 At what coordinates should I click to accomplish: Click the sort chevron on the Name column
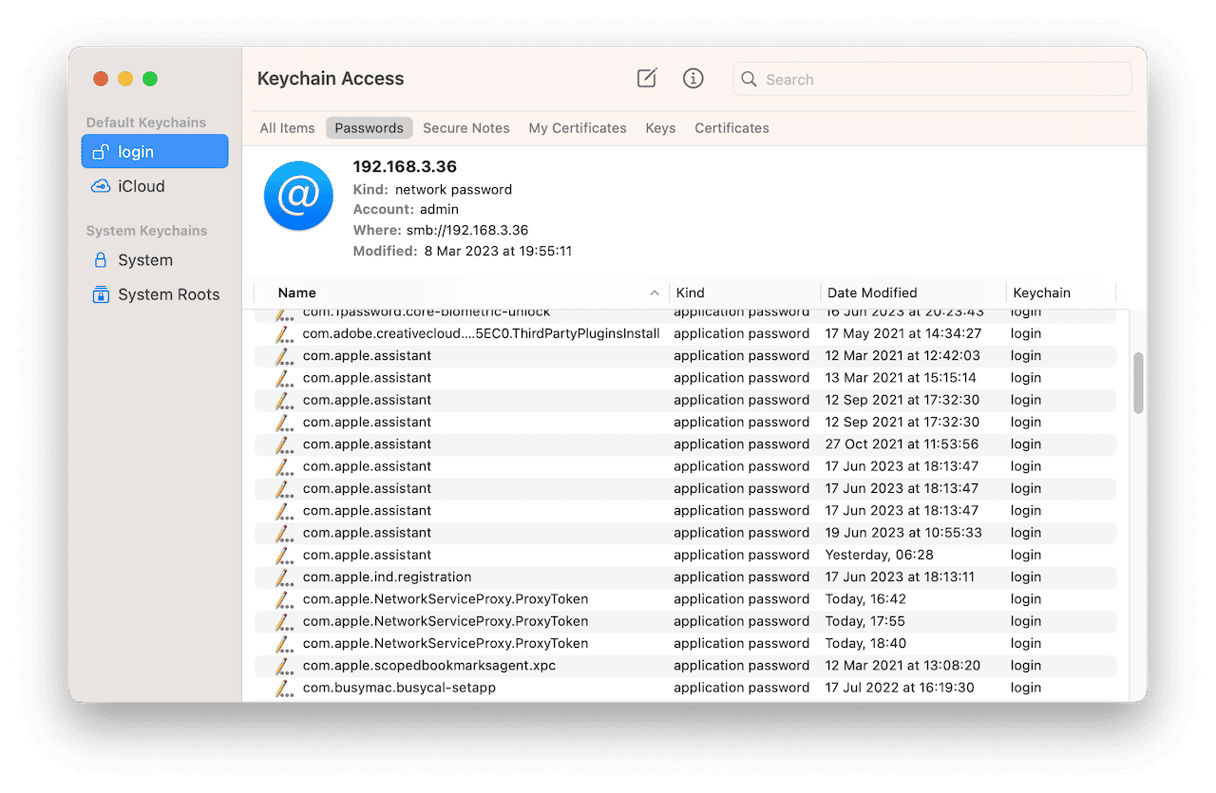pyautogui.click(x=655, y=292)
